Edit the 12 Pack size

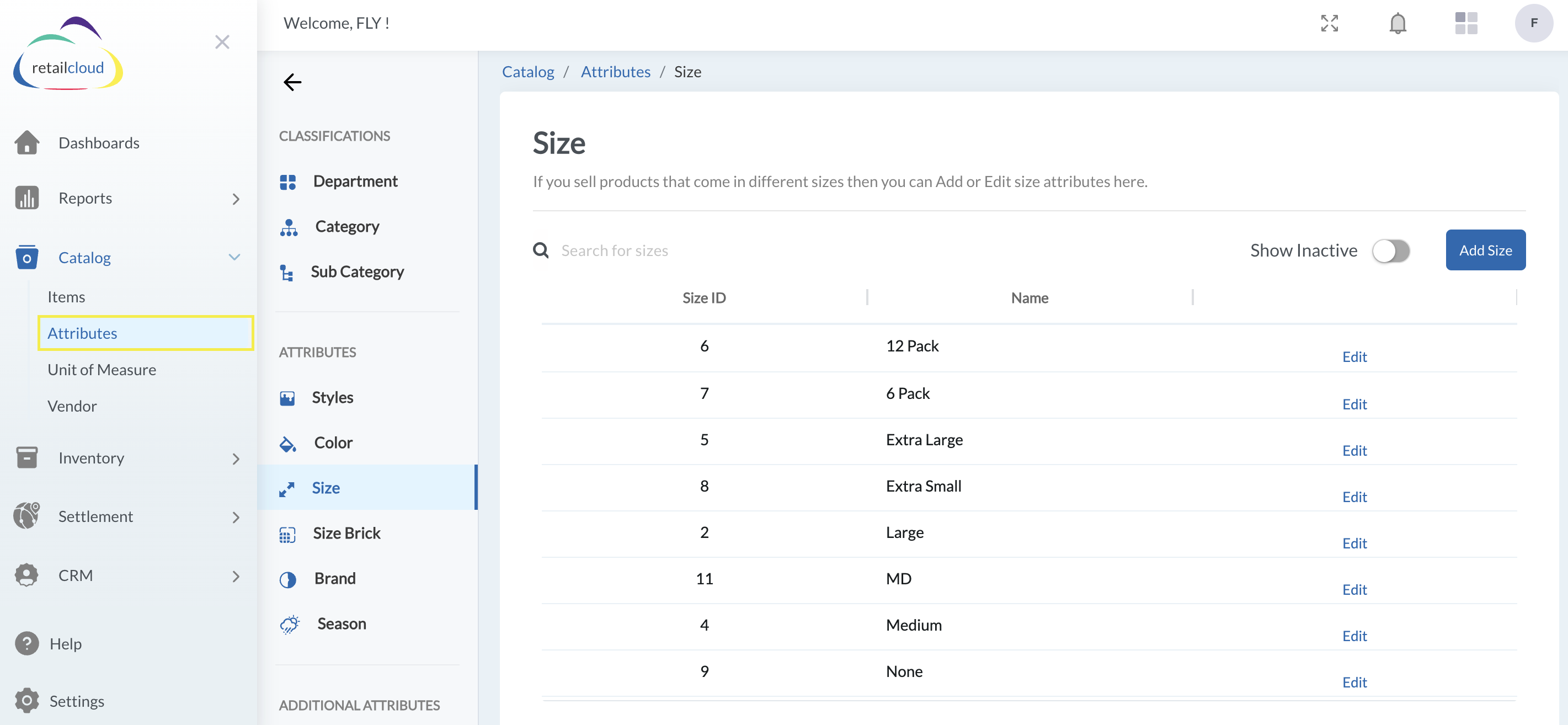coord(1354,357)
